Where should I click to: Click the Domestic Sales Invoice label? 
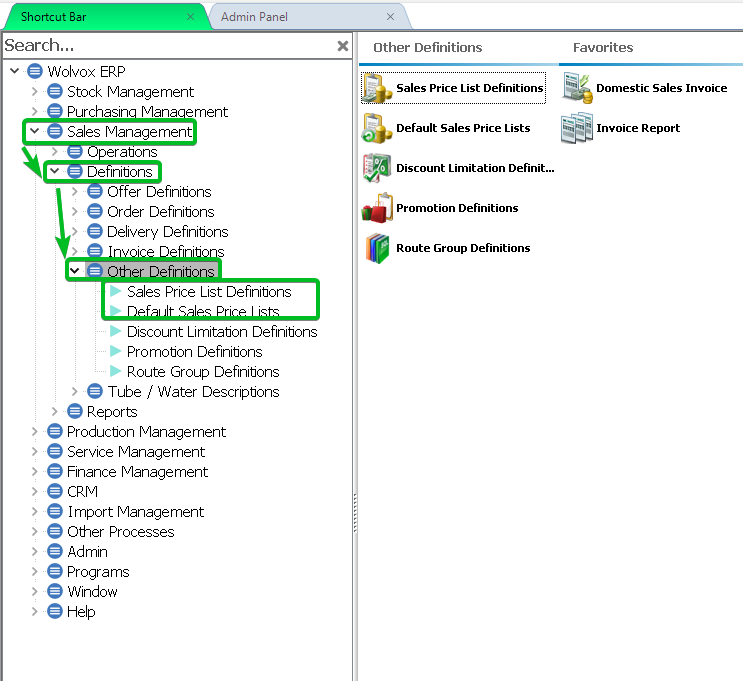pyautogui.click(x=661, y=88)
